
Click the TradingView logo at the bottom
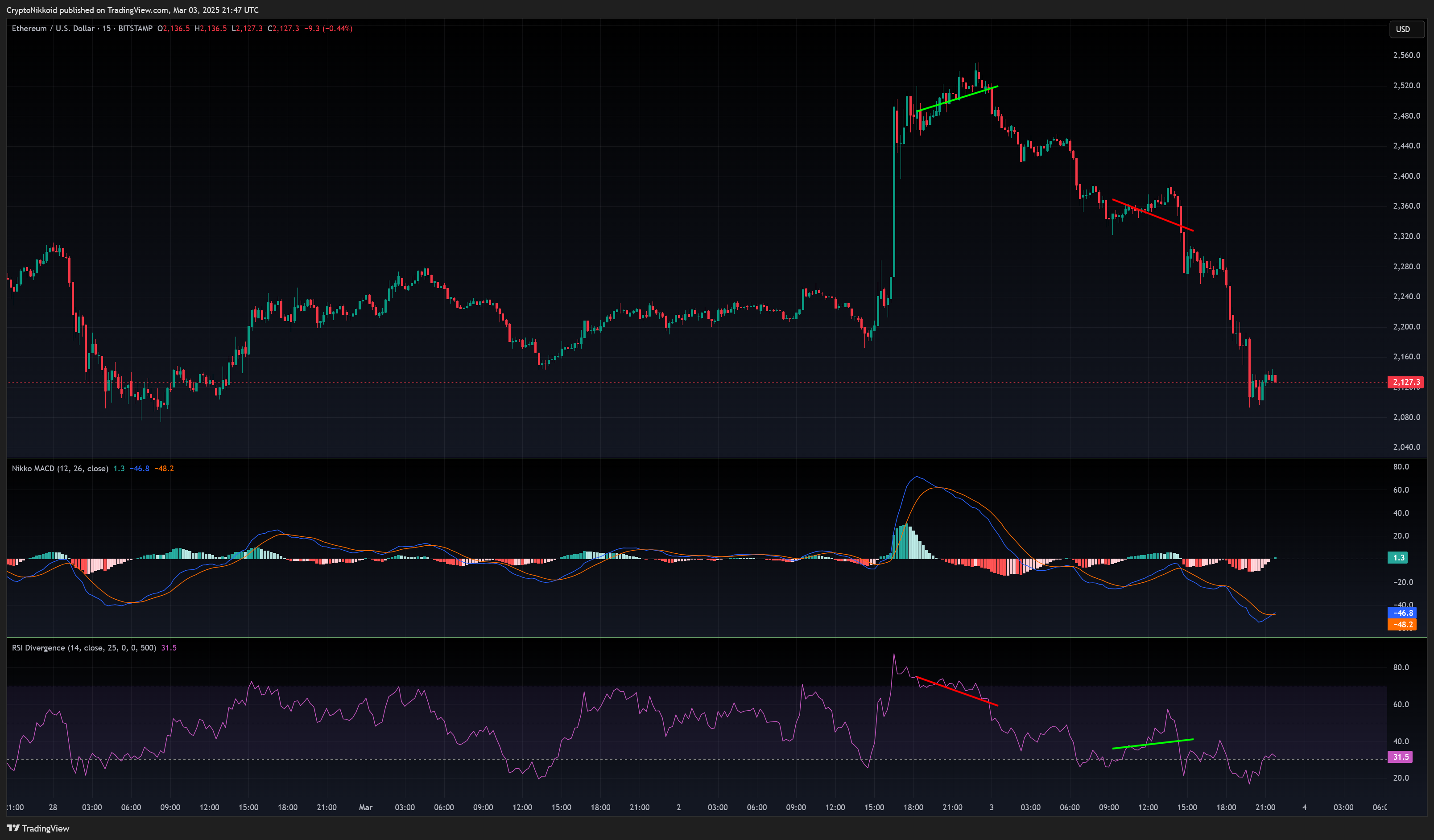click(x=37, y=828)
